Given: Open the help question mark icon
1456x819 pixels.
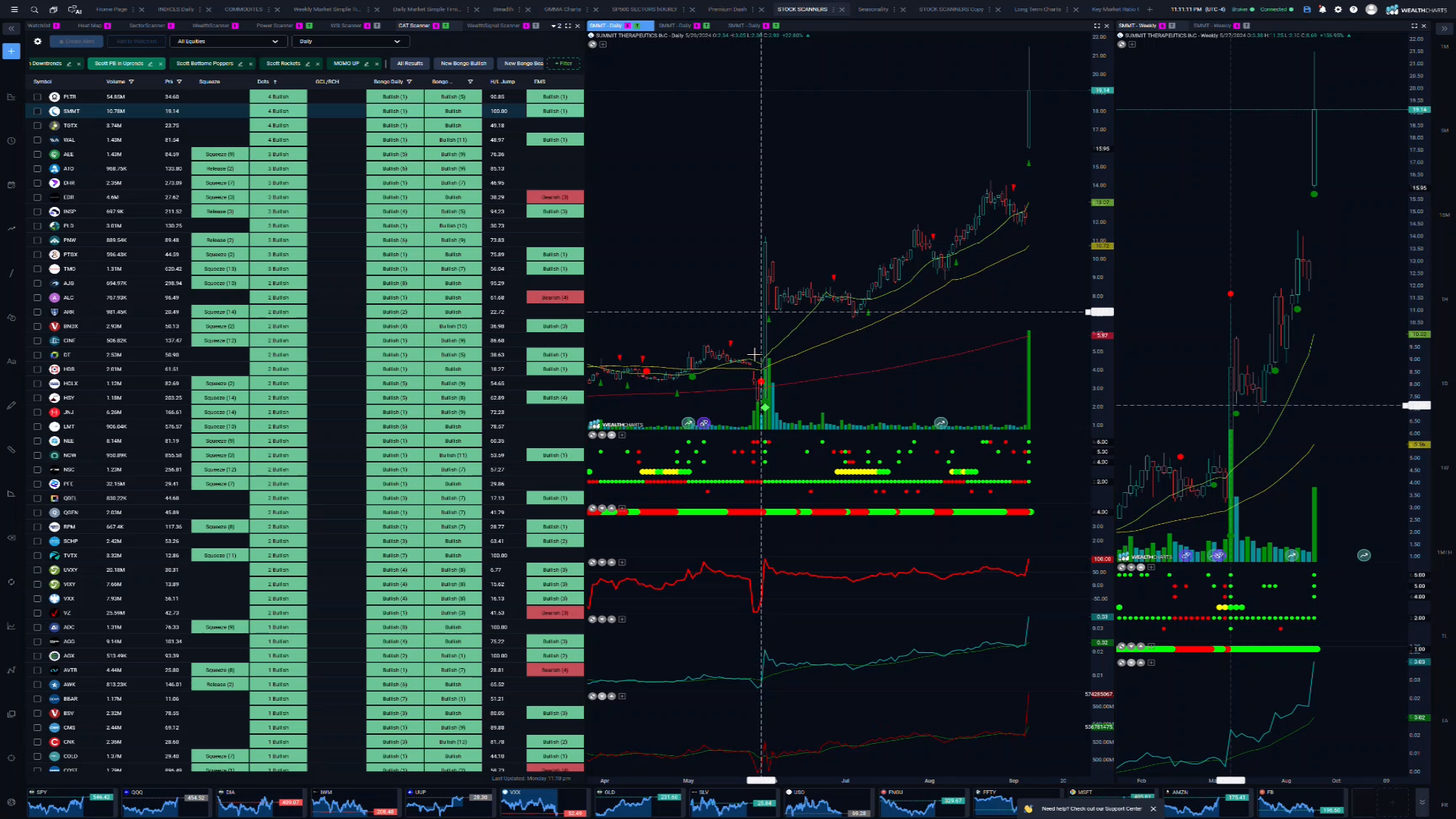Looking at the screenshot, I should click(1354, 10).
